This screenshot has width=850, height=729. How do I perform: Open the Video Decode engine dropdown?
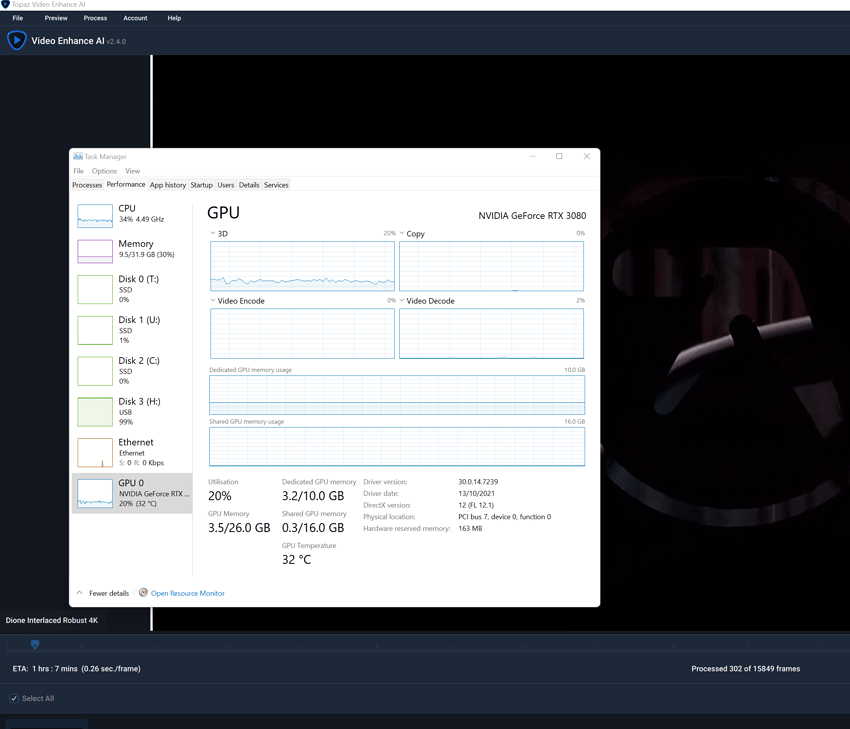pos(402,300)
